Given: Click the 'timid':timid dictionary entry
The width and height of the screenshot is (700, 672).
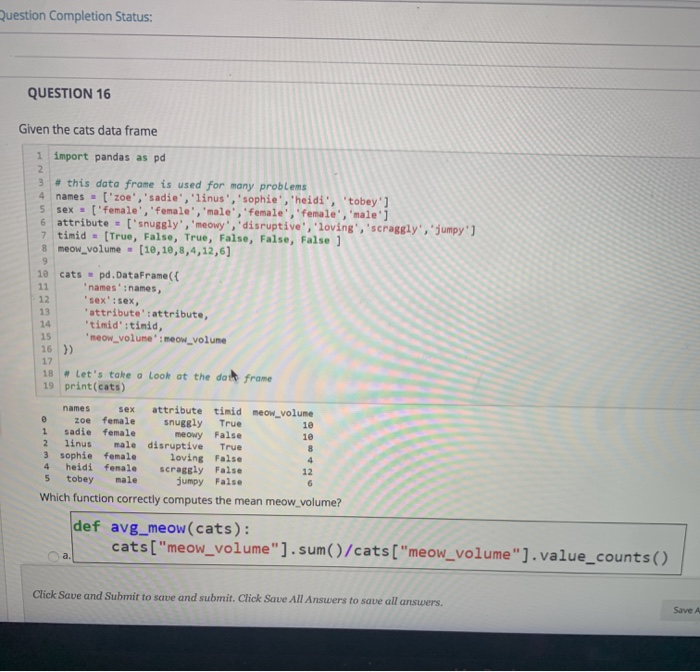Looking at the screenshot, I should (124, 326).
